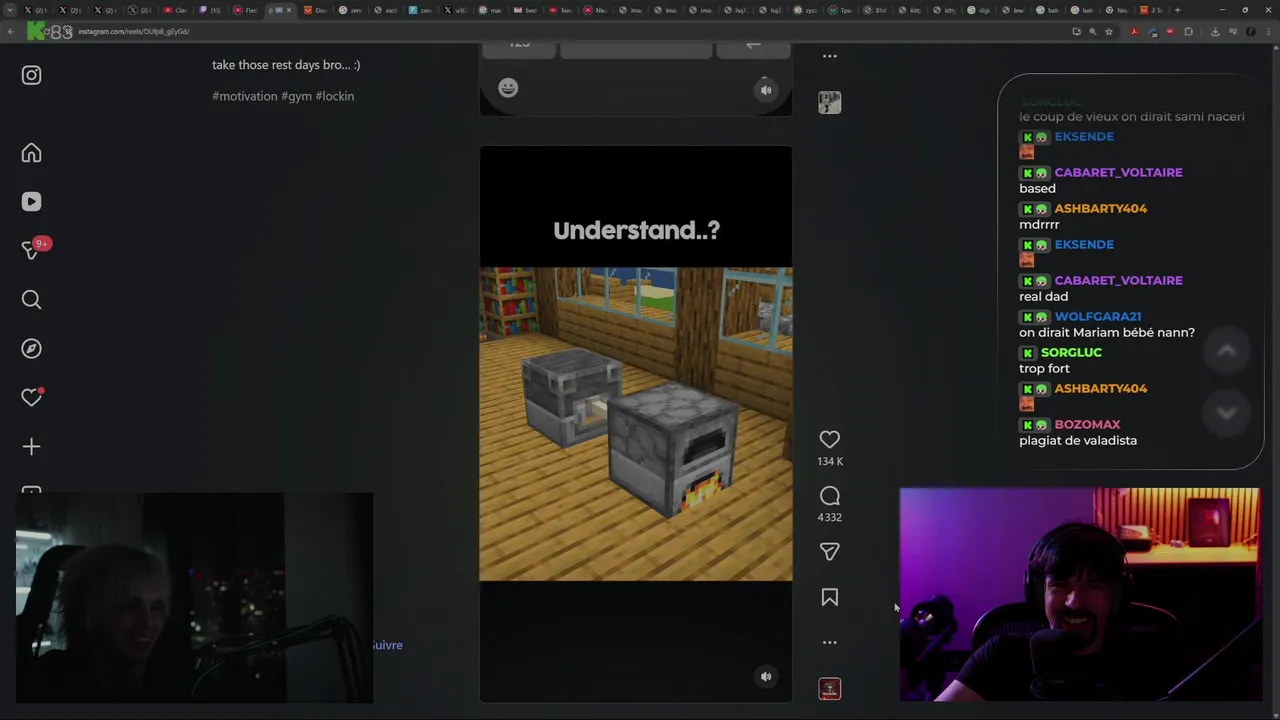Select chat message real dad
Image resolution: width=1280 pixels, height=720 pixels.
[x=1044, y=296]
